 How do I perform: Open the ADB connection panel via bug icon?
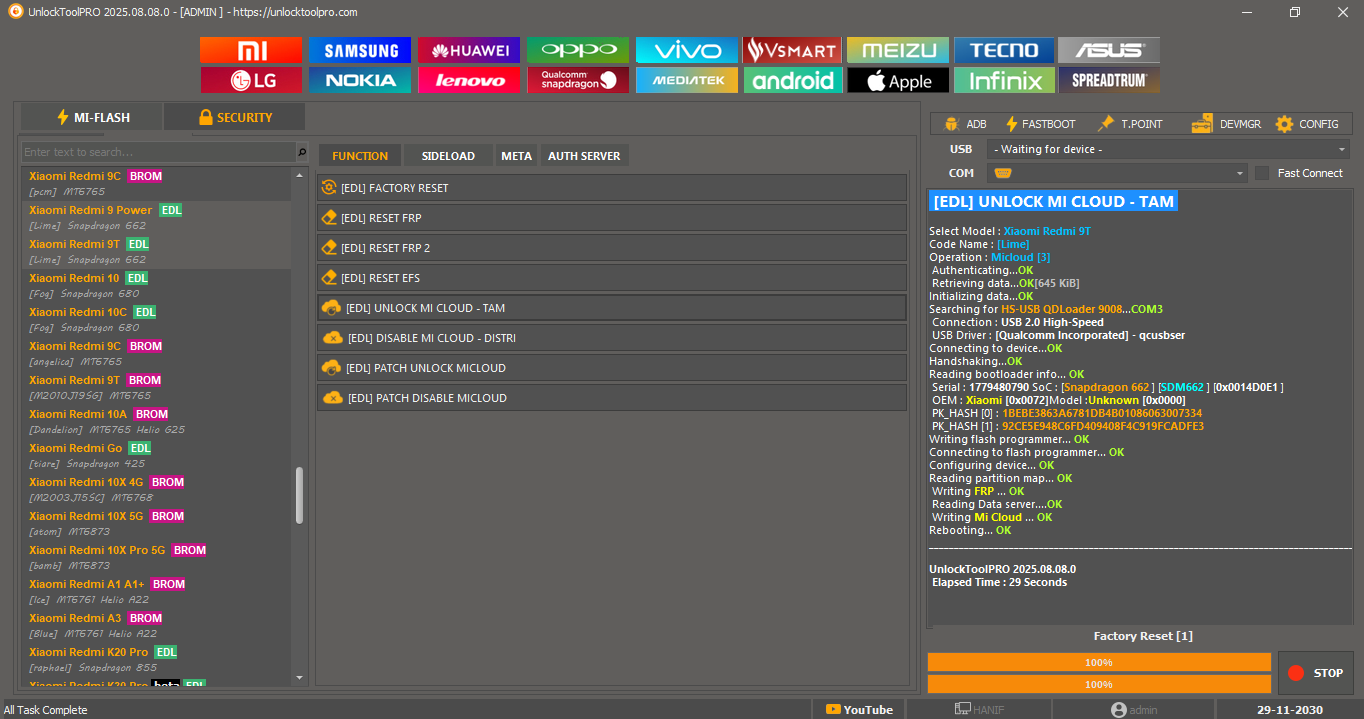pyautogui.click(x=950, y=123)
